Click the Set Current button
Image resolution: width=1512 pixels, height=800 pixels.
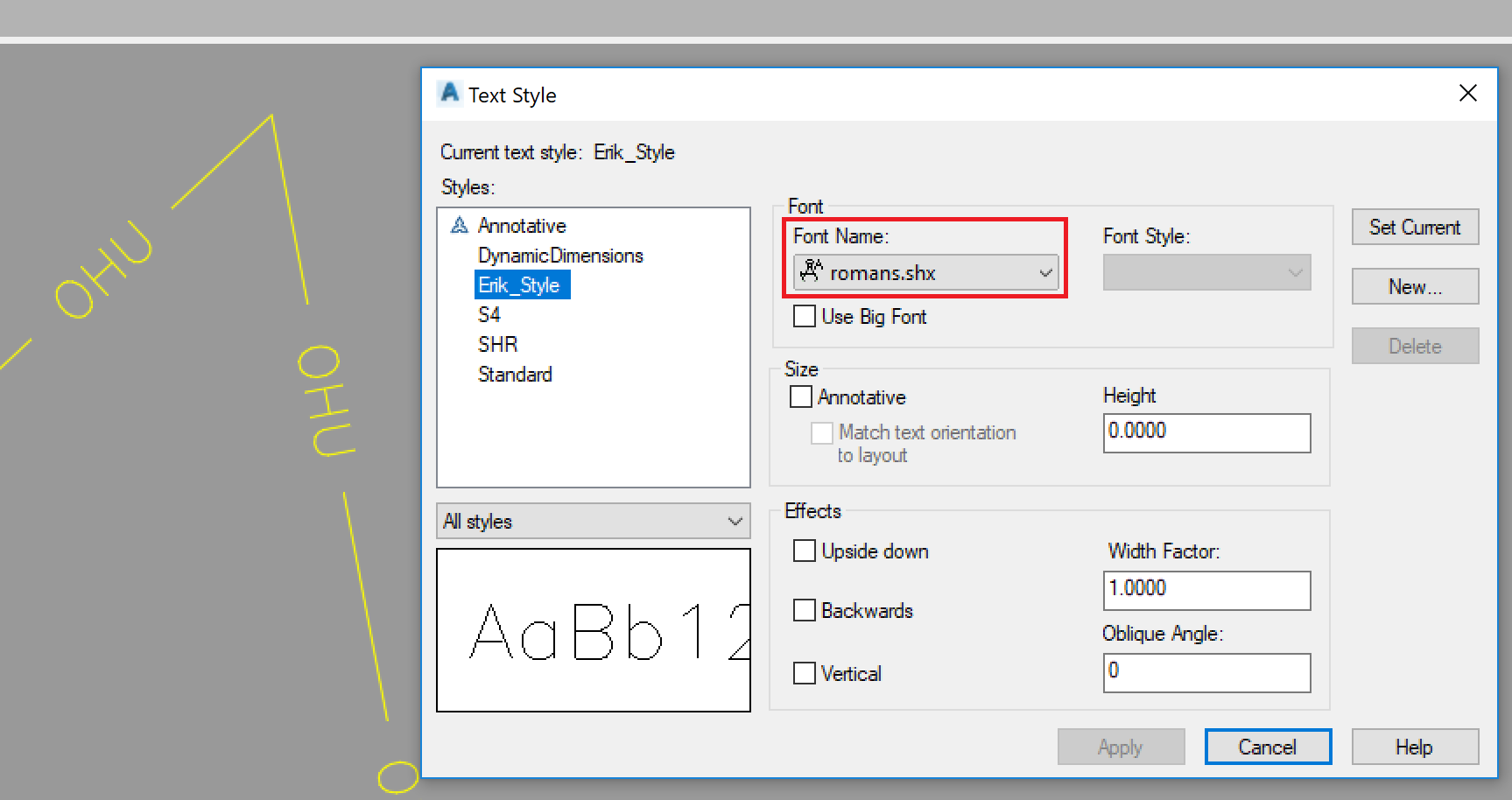pos(1414,227)
